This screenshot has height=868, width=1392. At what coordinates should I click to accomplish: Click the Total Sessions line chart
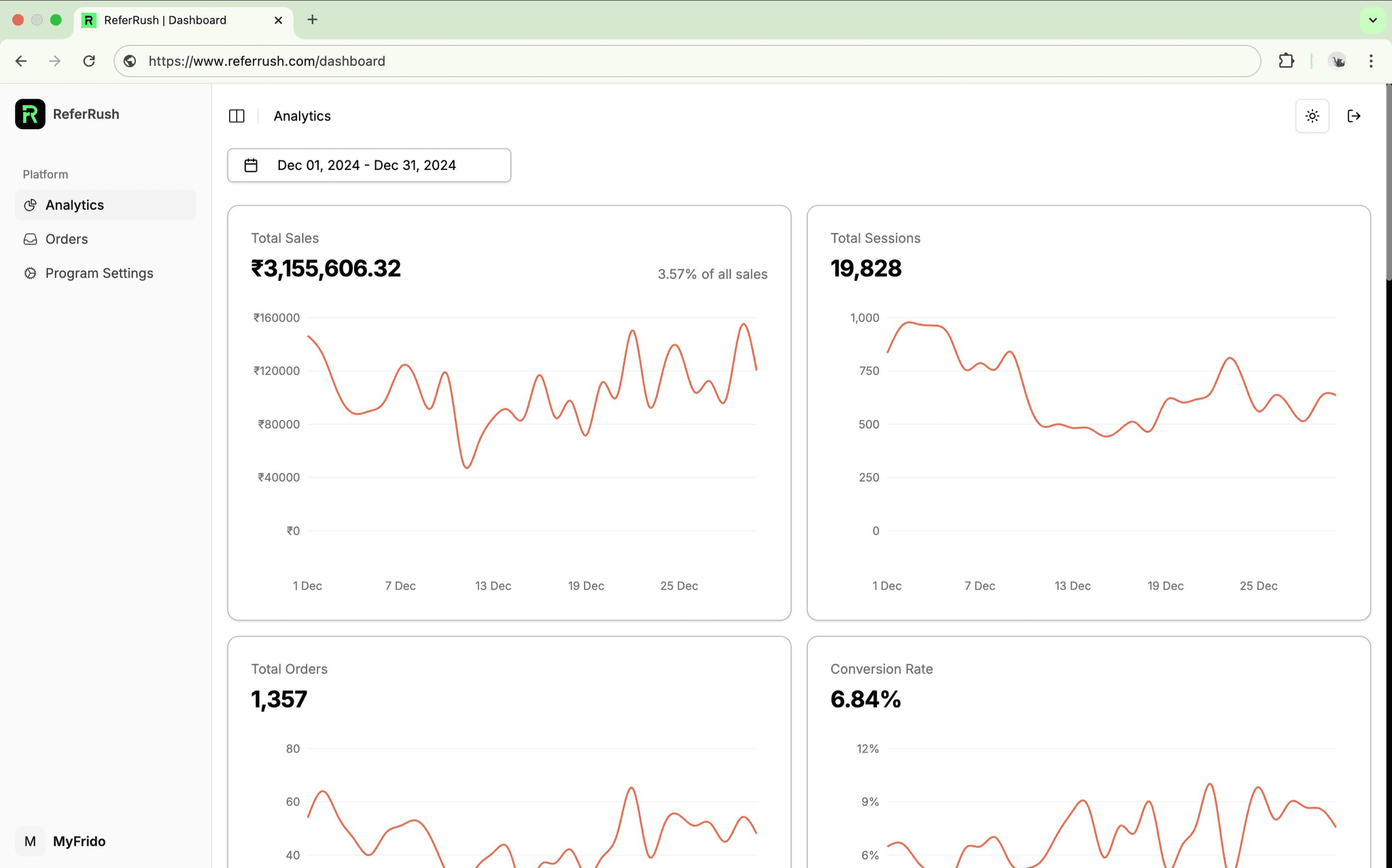(1112, 424)
